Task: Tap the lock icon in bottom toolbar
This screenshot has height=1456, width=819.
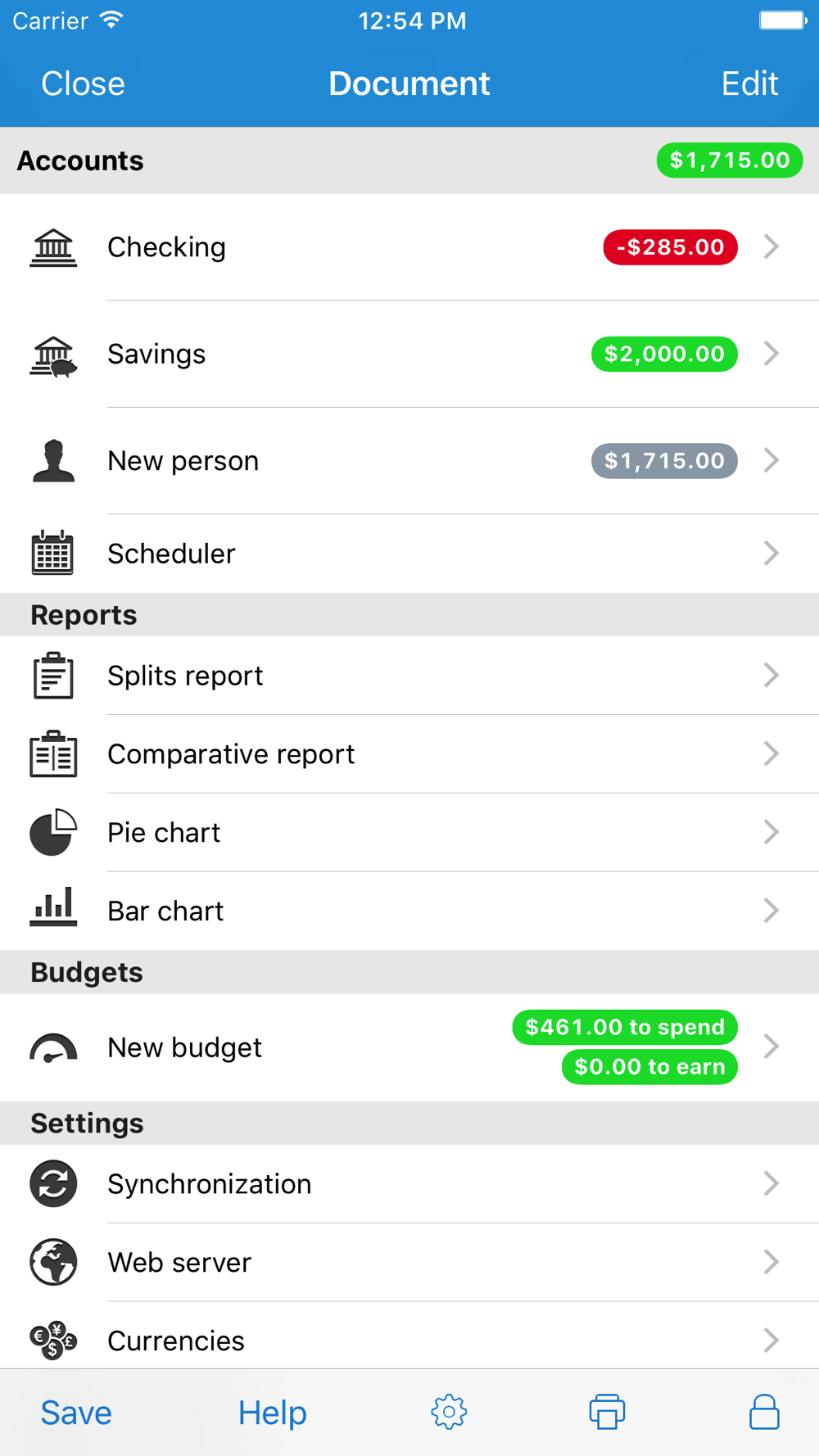Action: [764, 1411]
